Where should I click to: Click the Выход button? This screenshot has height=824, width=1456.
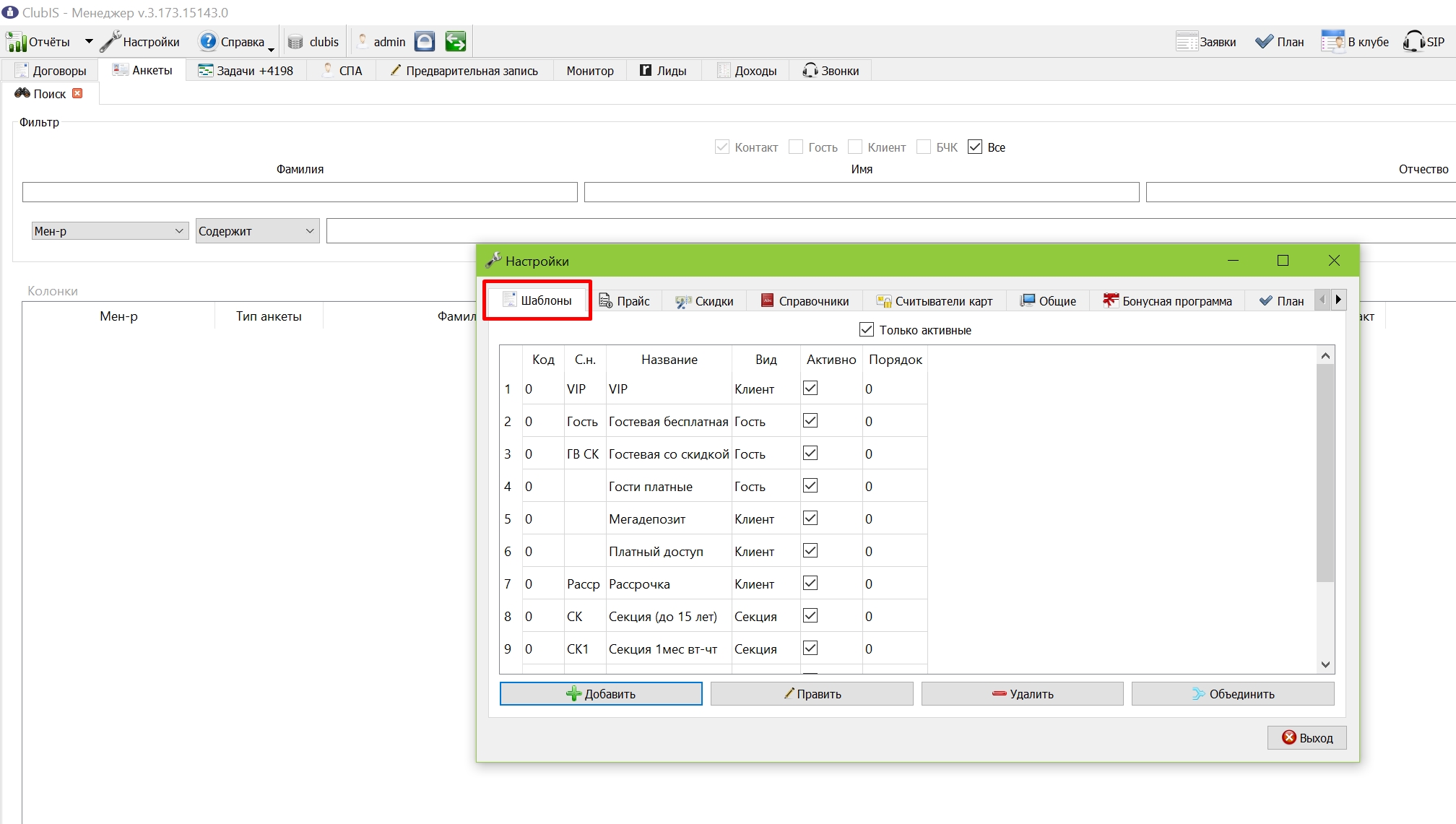(x=1307, y=737)
